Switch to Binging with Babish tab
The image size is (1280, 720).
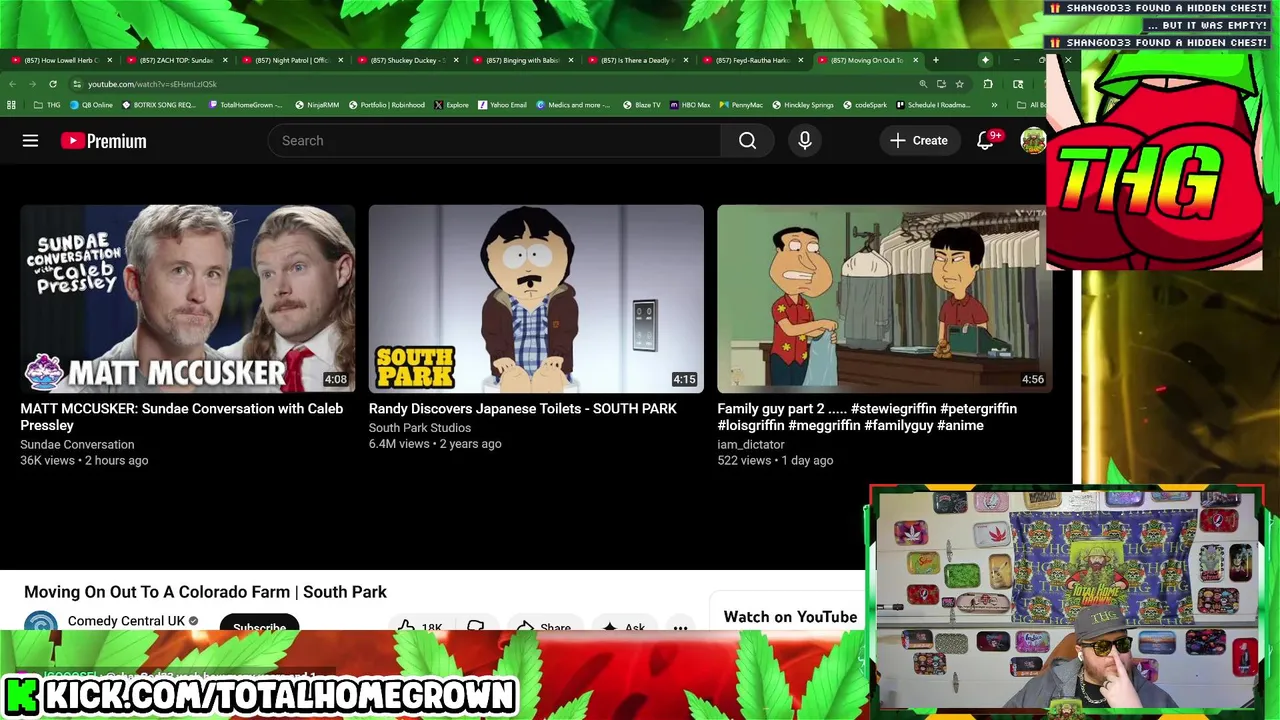tap(522, 60)
